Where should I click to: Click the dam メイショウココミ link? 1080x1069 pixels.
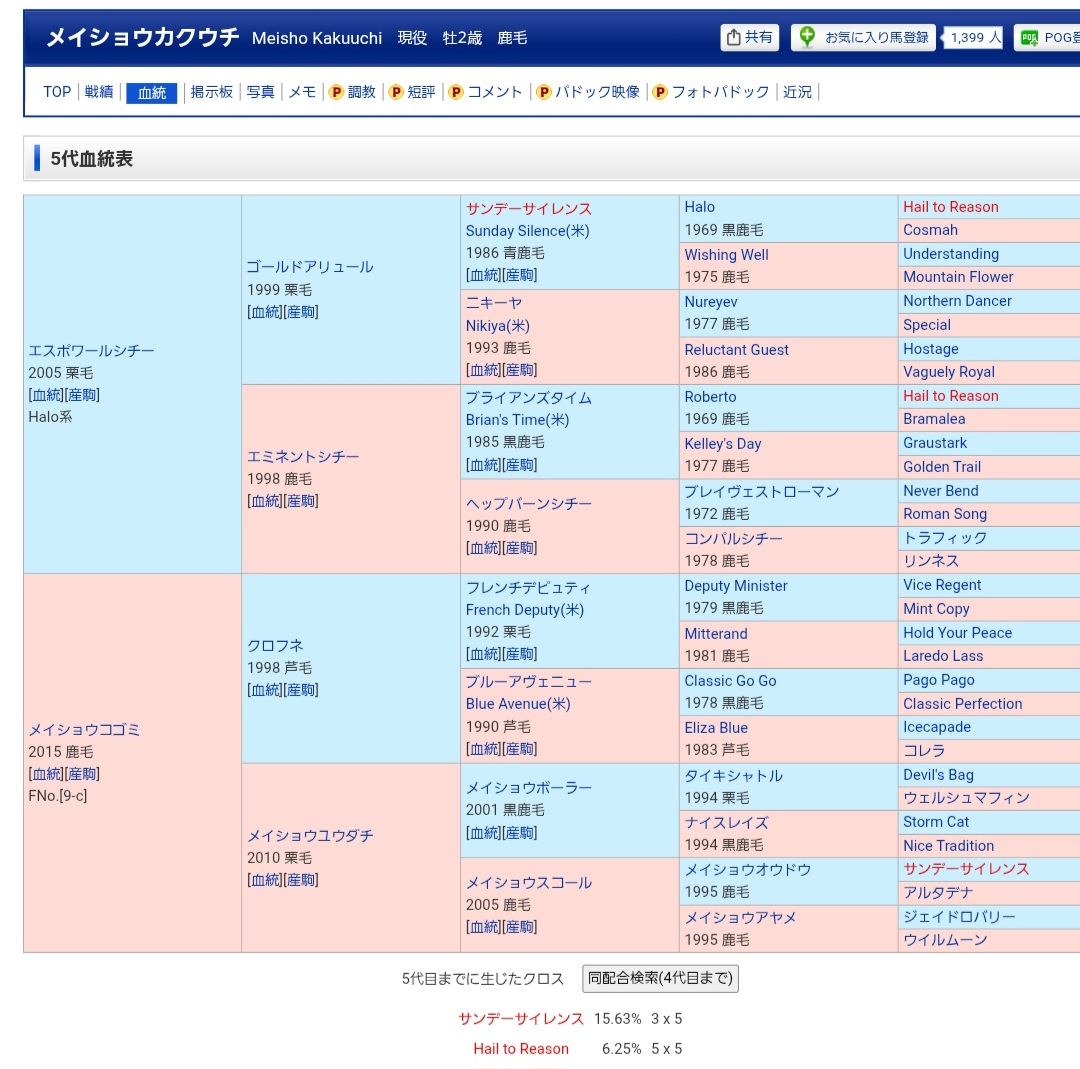point(84,730)
